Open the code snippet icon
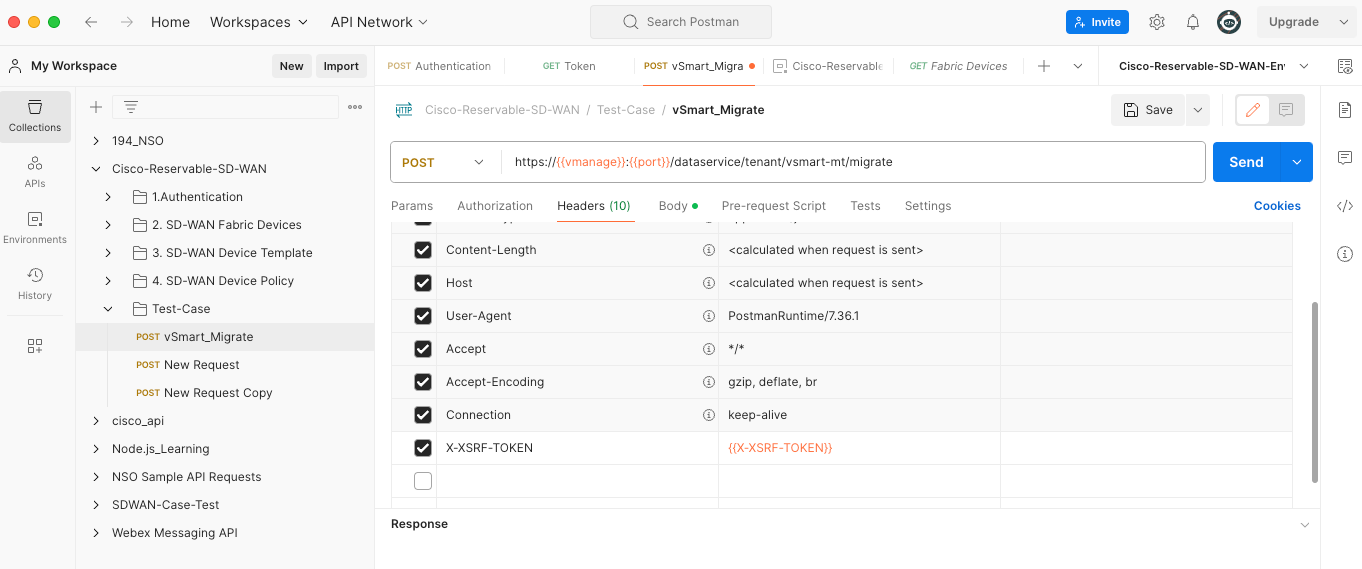The width and height of the screenshot is (1362, 569). pyautogui.click(x=1345, y=206)
